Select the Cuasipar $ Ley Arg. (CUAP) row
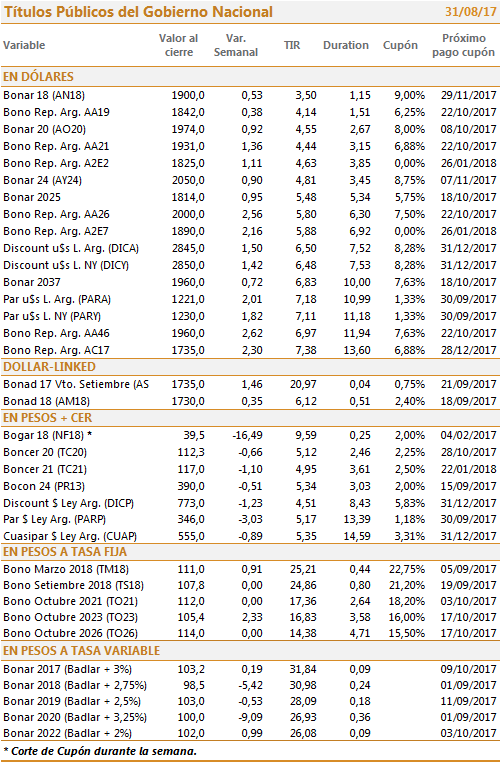The height and width of the screenshot is (762, 500). (x=250, y=537)
